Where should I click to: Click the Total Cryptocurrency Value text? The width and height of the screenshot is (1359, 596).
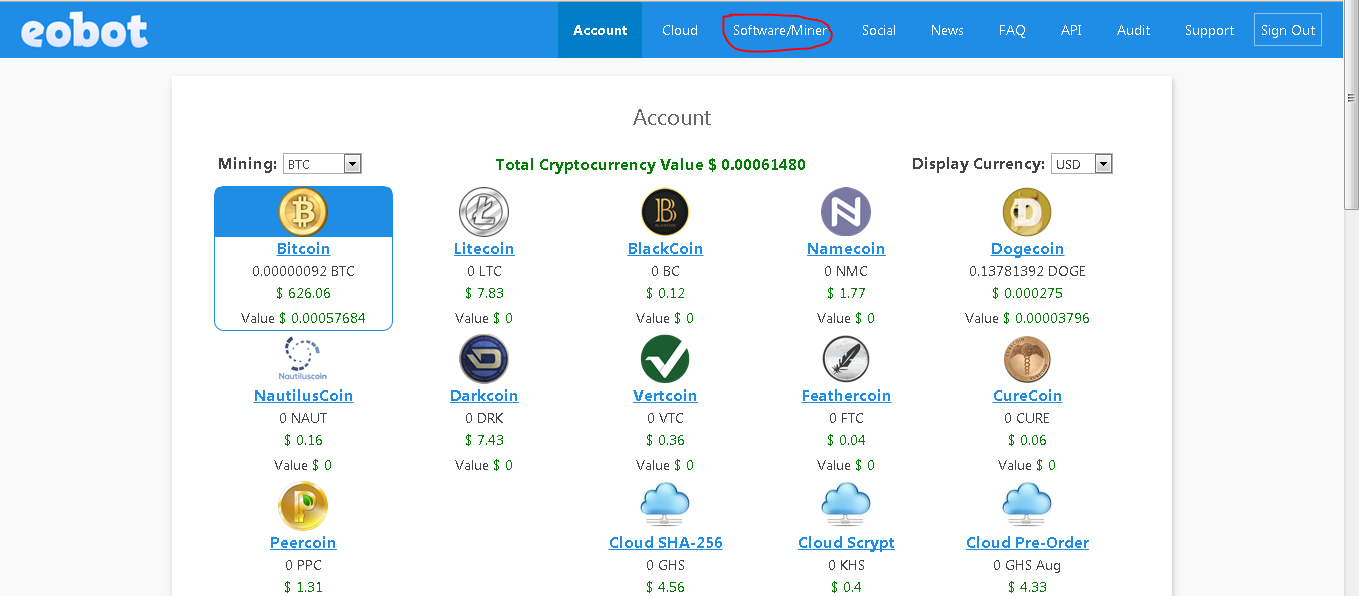coord(651,164)
